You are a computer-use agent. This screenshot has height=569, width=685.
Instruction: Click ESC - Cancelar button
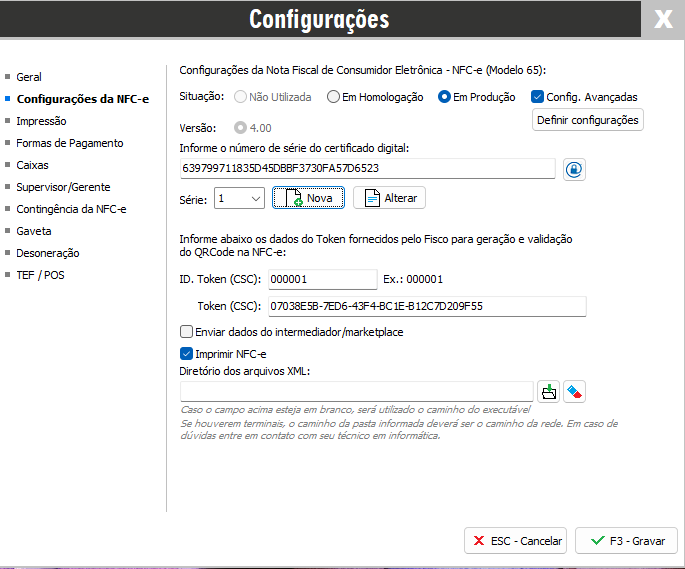pos(516,540)
